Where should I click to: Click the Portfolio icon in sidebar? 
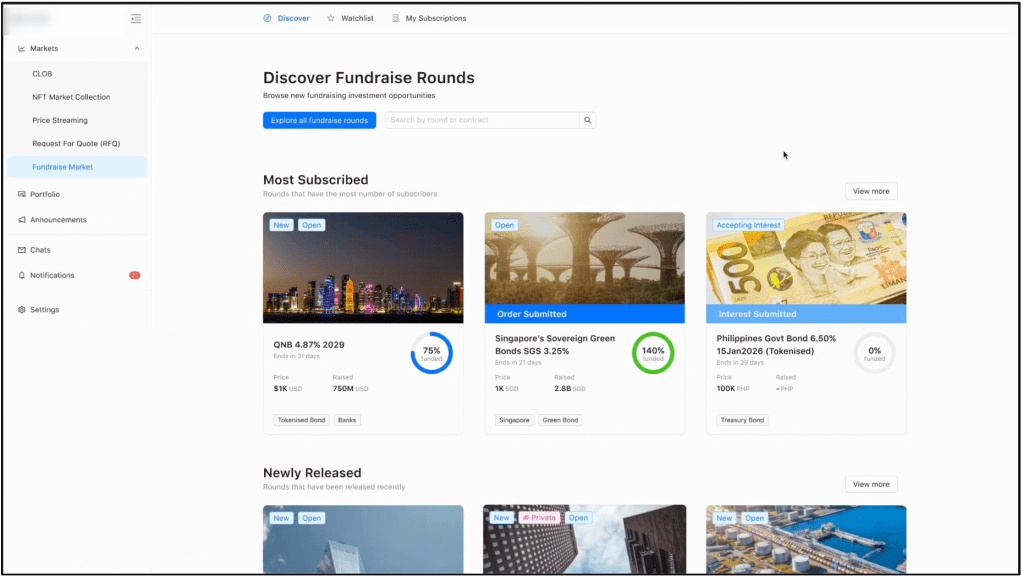coord(22,194)
